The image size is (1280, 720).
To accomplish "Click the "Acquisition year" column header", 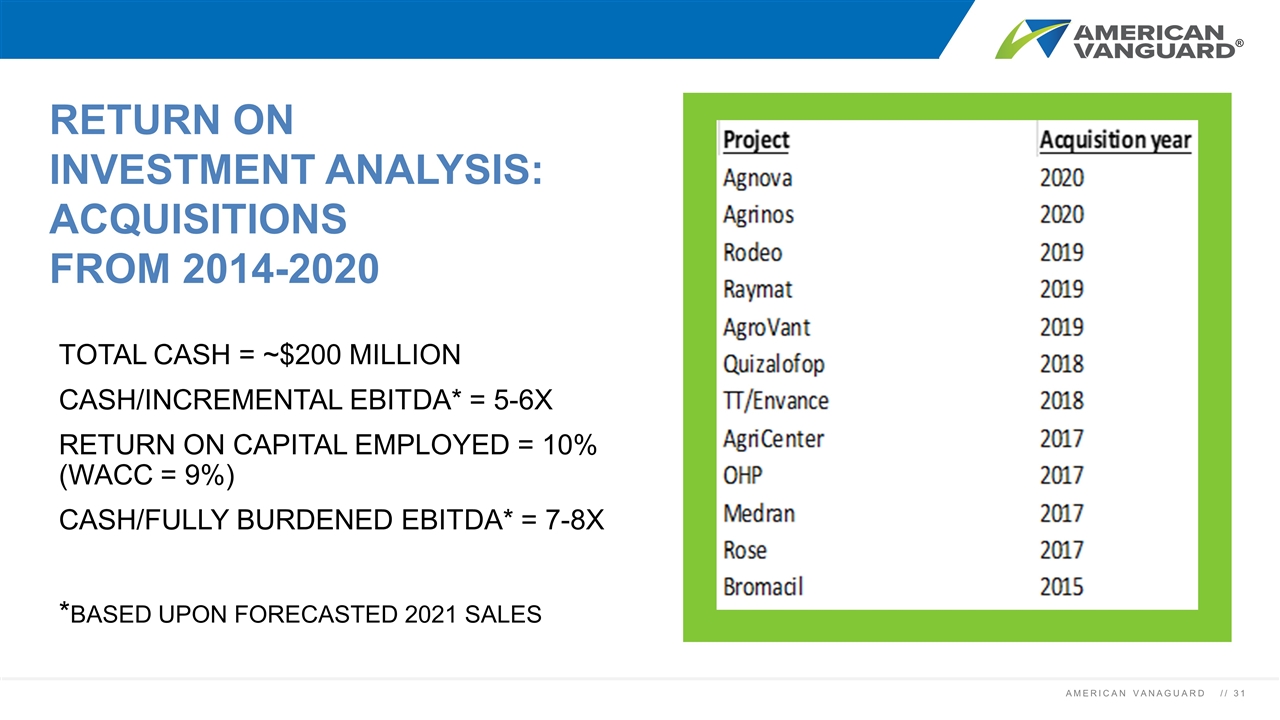I will [1115, 140].
